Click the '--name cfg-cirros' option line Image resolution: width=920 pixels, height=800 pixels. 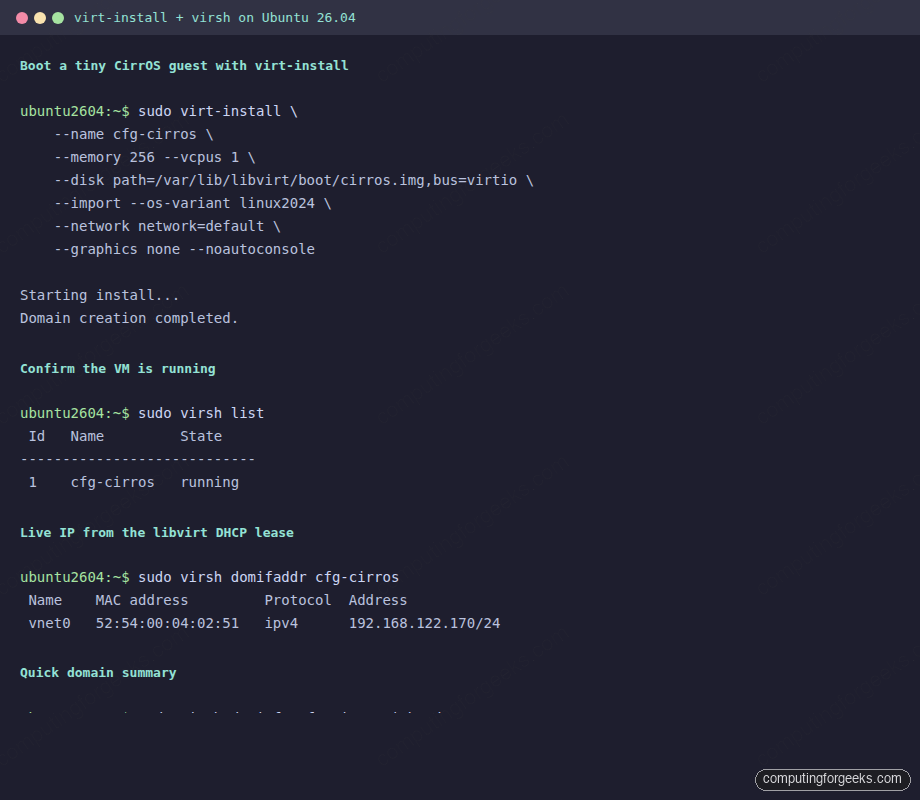134,134
